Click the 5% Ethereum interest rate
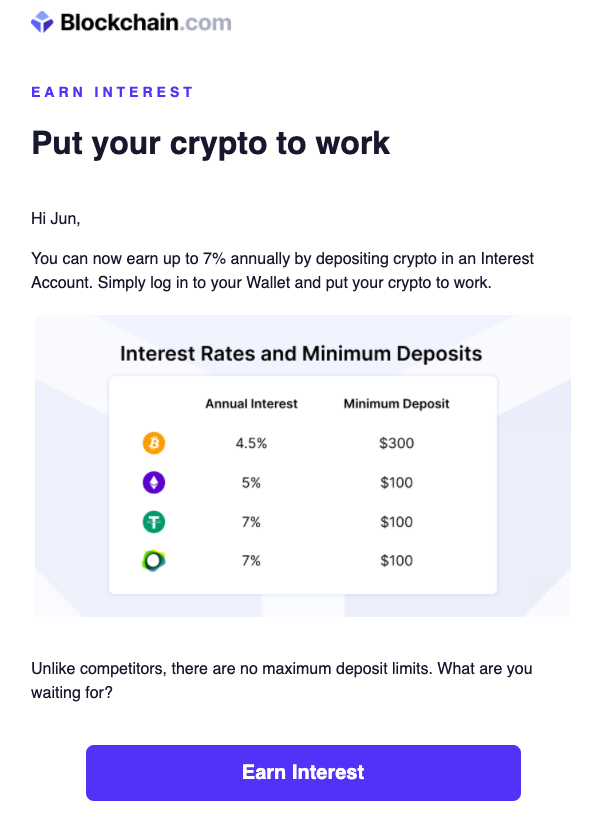 tap(251, 483)
